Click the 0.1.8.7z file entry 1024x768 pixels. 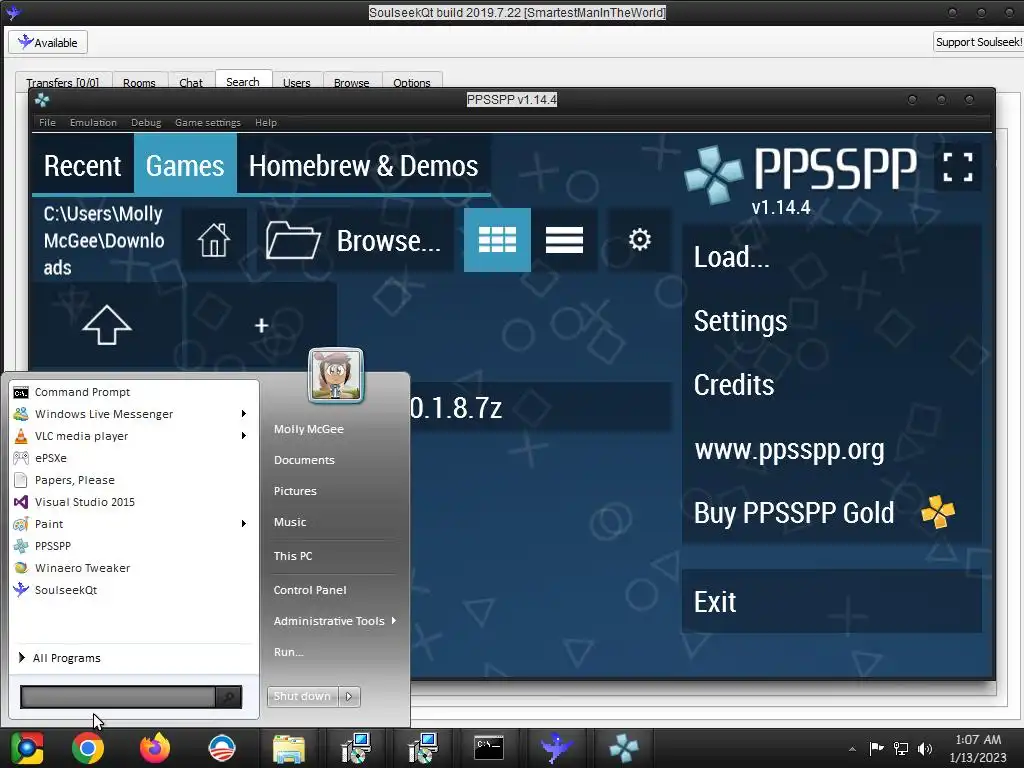[541, 408]
